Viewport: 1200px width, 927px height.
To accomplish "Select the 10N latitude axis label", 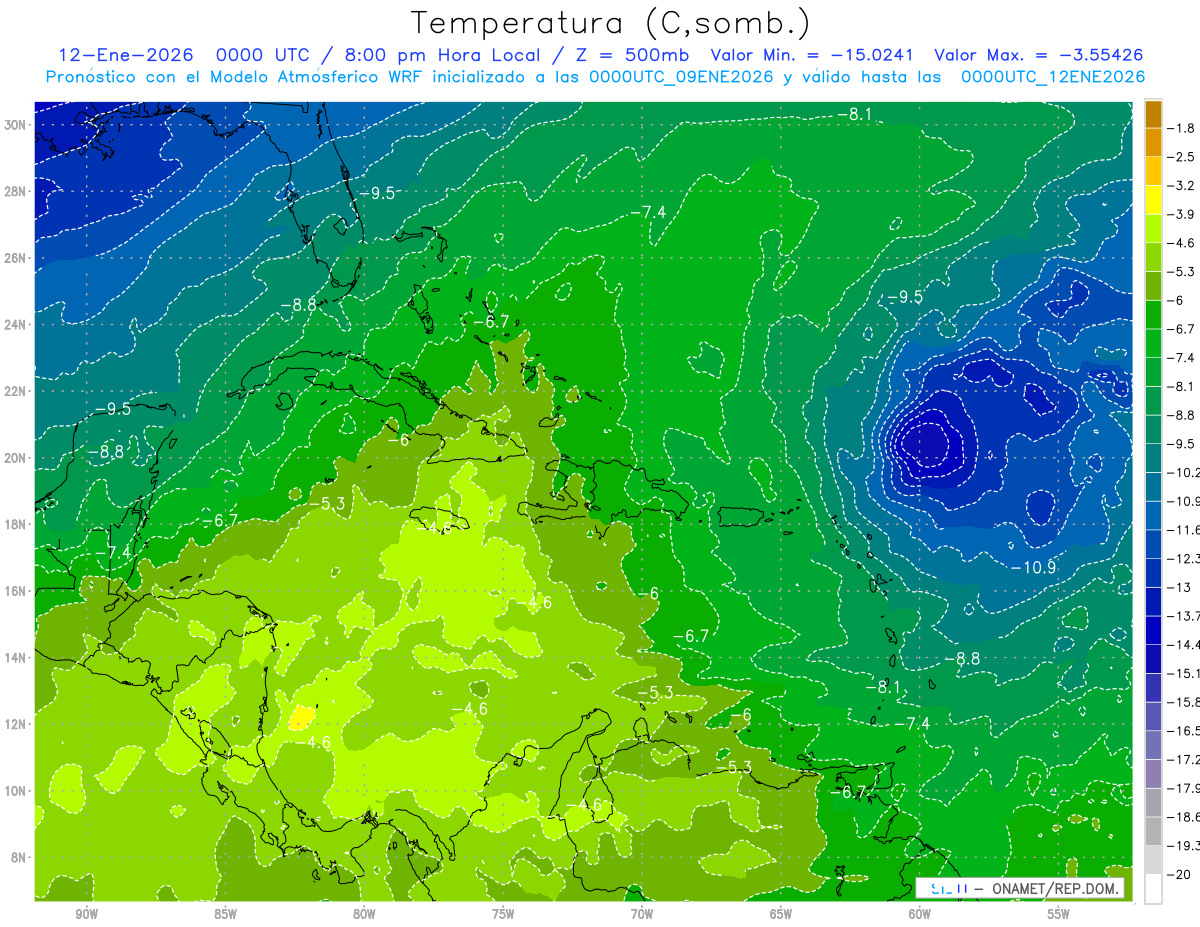I will (15, 790).
